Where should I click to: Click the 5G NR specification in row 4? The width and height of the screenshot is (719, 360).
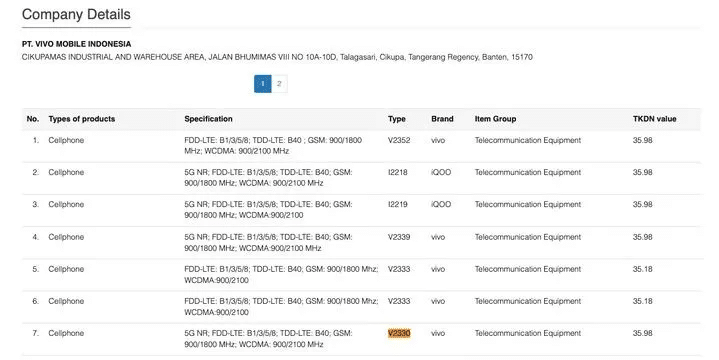268,243
